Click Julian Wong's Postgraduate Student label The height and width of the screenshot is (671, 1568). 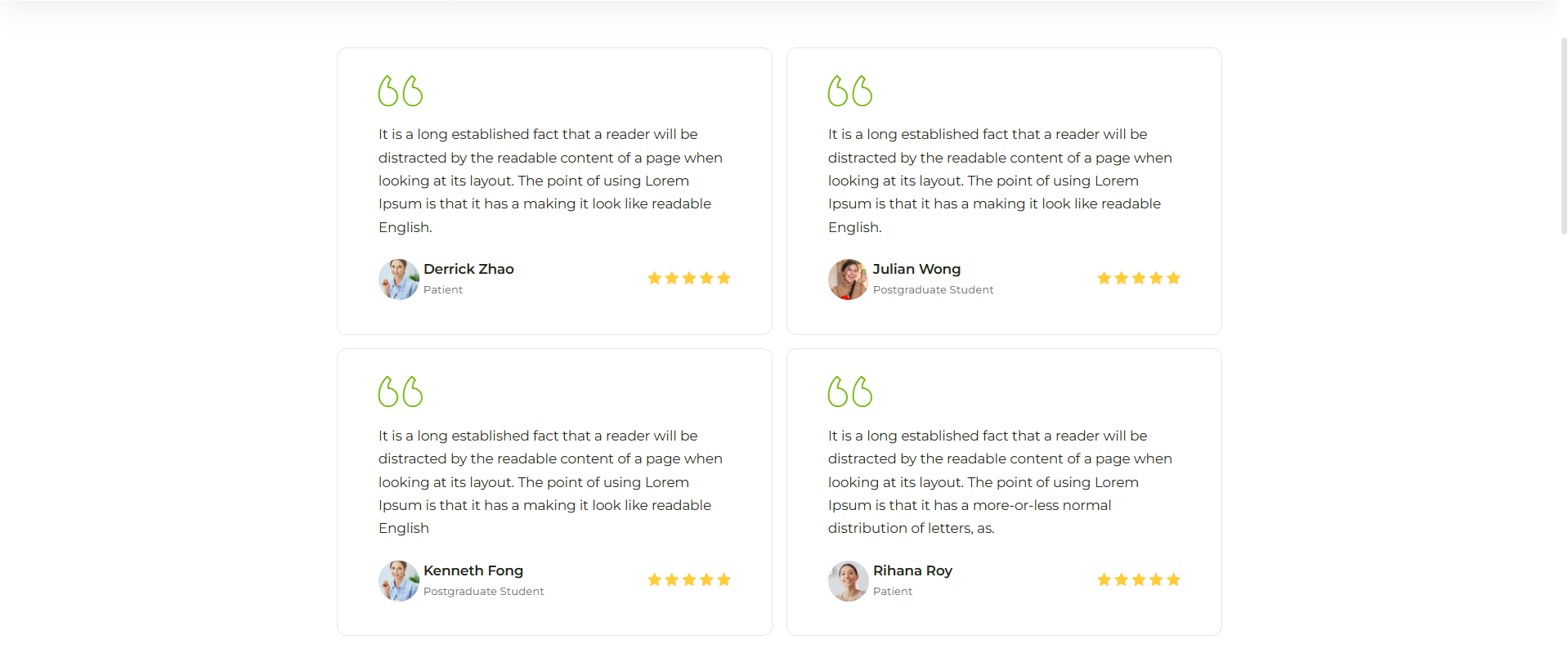[933, 290]
